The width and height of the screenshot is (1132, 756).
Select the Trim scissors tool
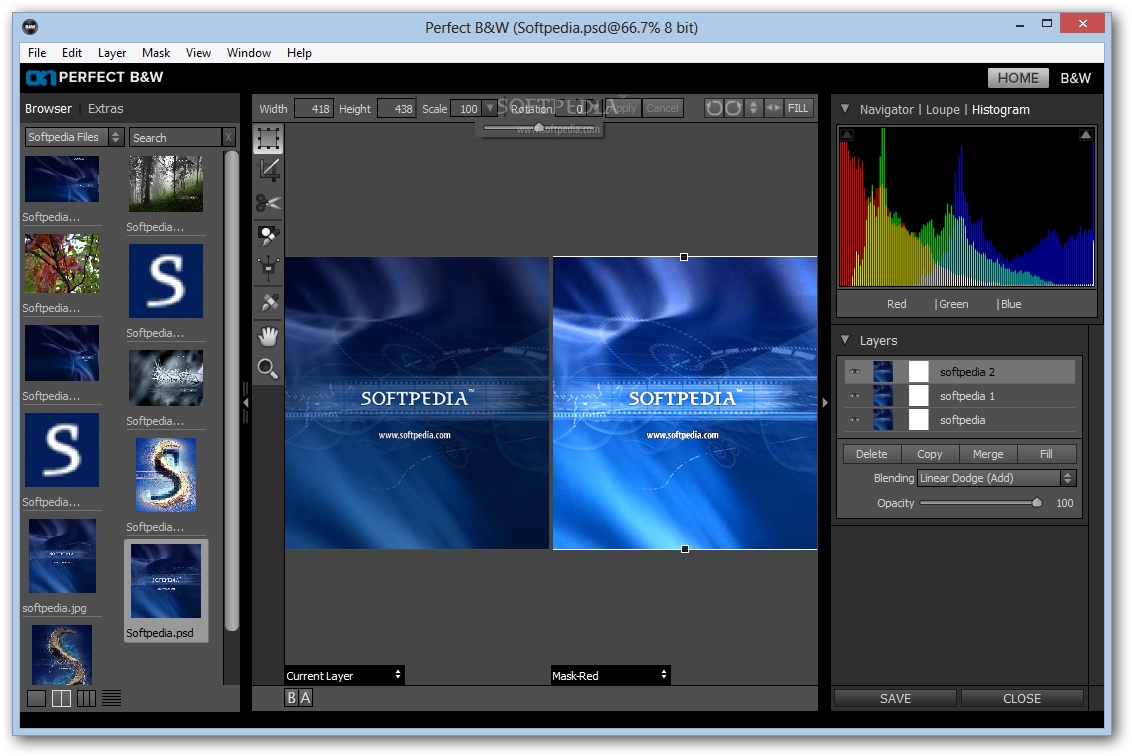269,203
